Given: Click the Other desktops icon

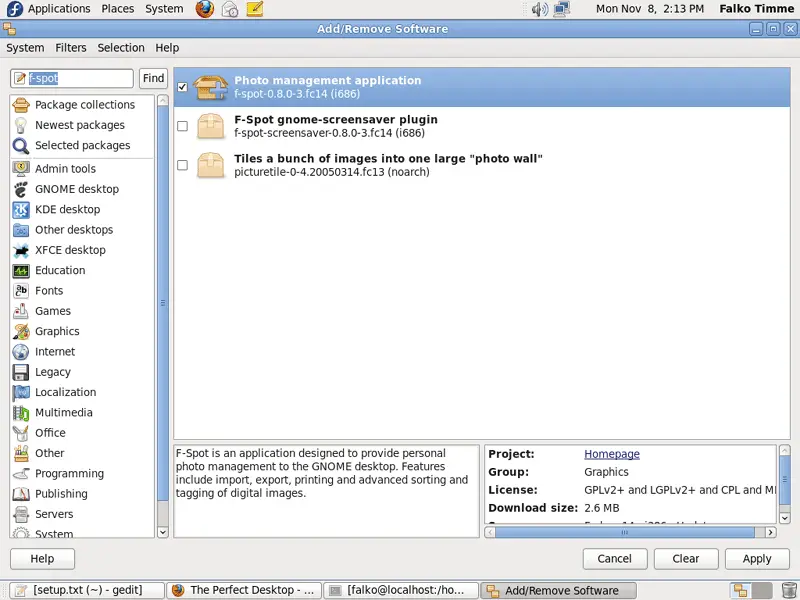Looking at the screenshot, I should (21, 230).
